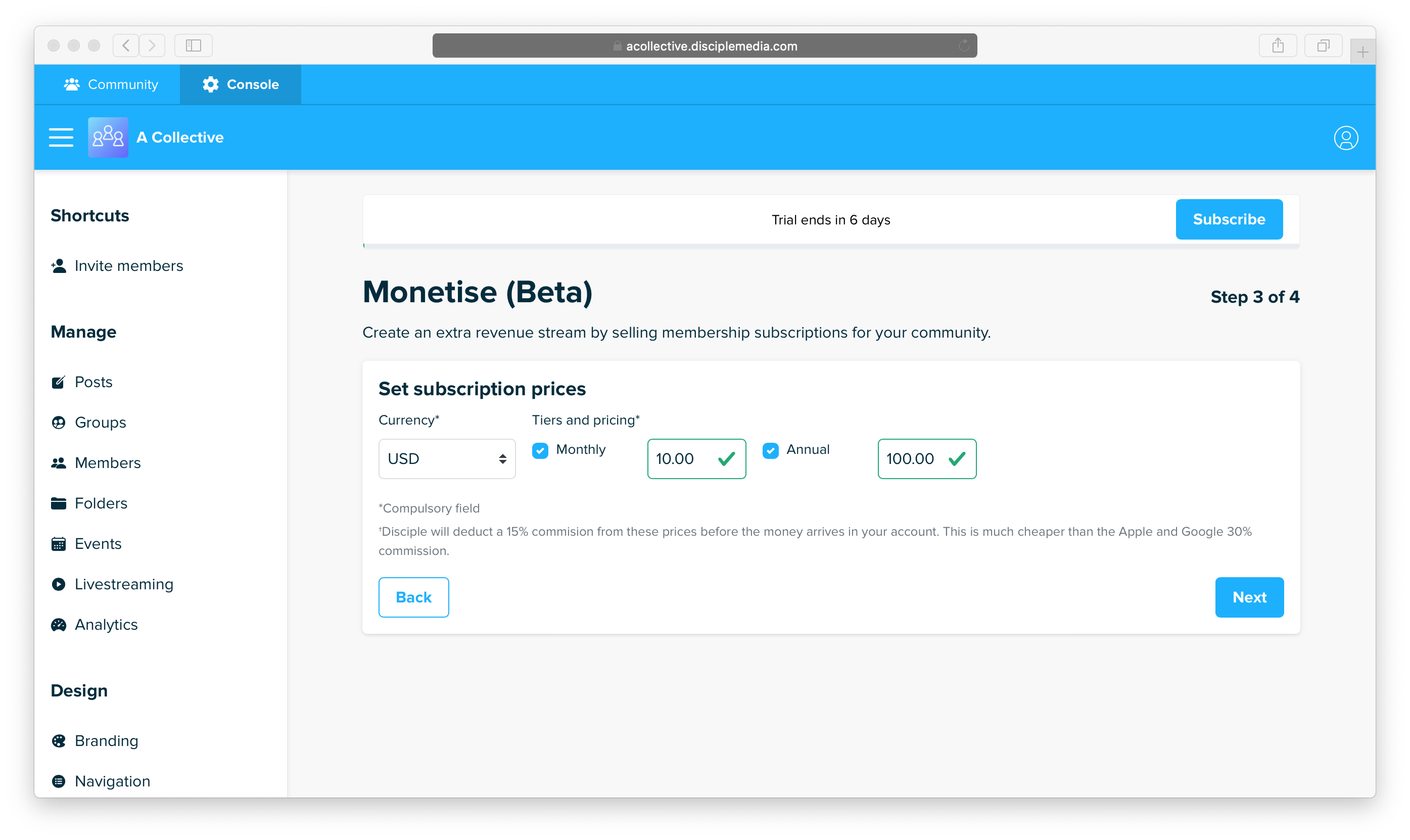Click the Console gear icon
Screen dimensions: 1410x840
coord(210,84)
